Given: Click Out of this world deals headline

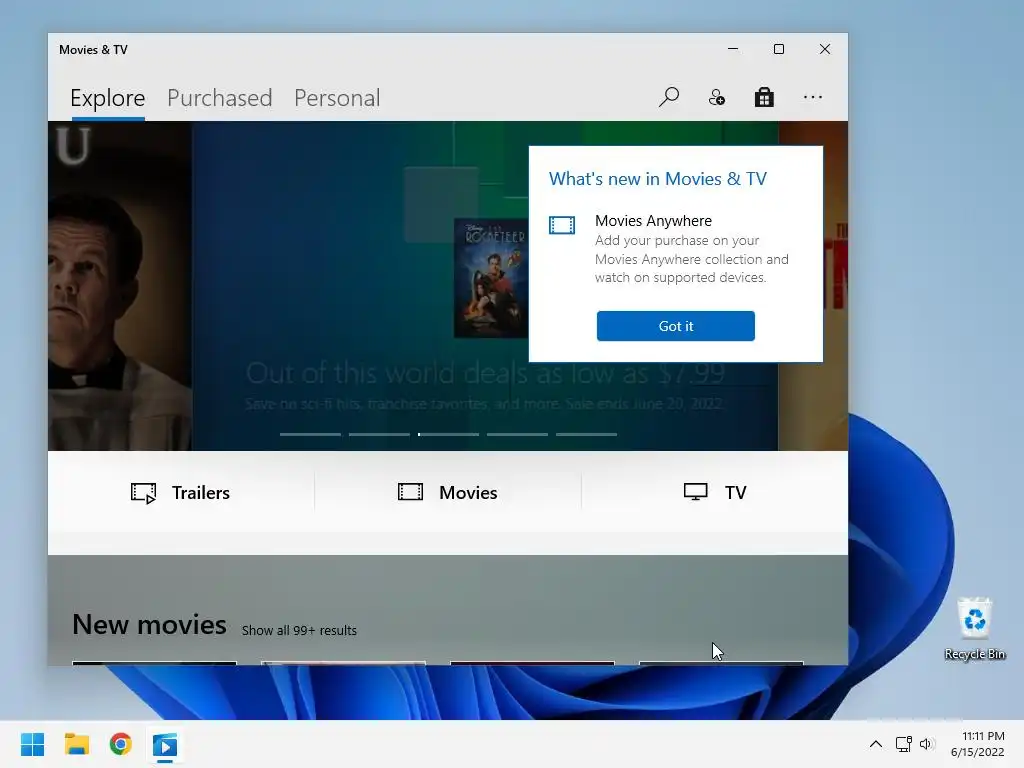Looking at the screenshot, I should point(485,374).
